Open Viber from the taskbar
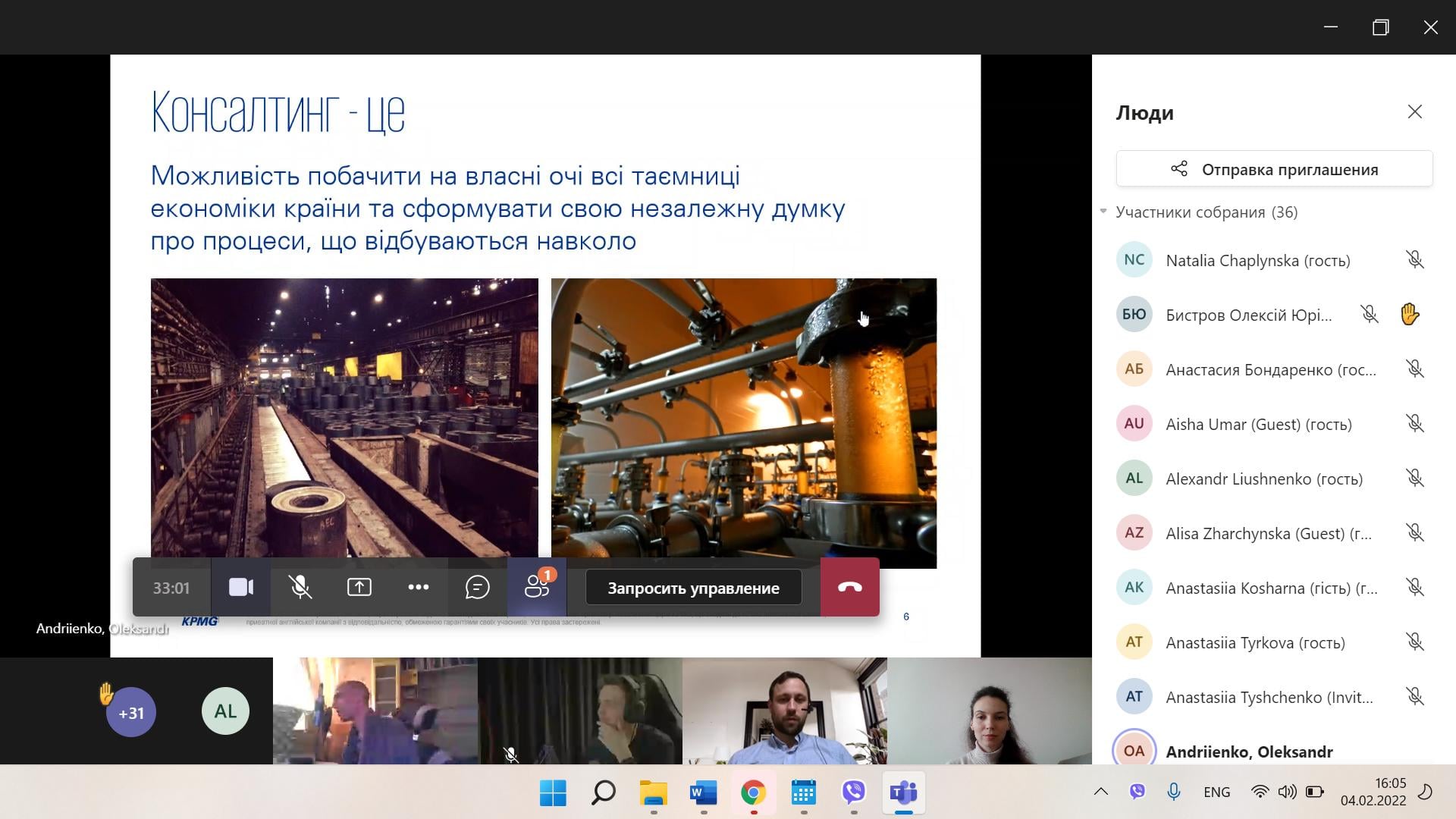The image size is (1456, 819). click(x=854, y=792)
